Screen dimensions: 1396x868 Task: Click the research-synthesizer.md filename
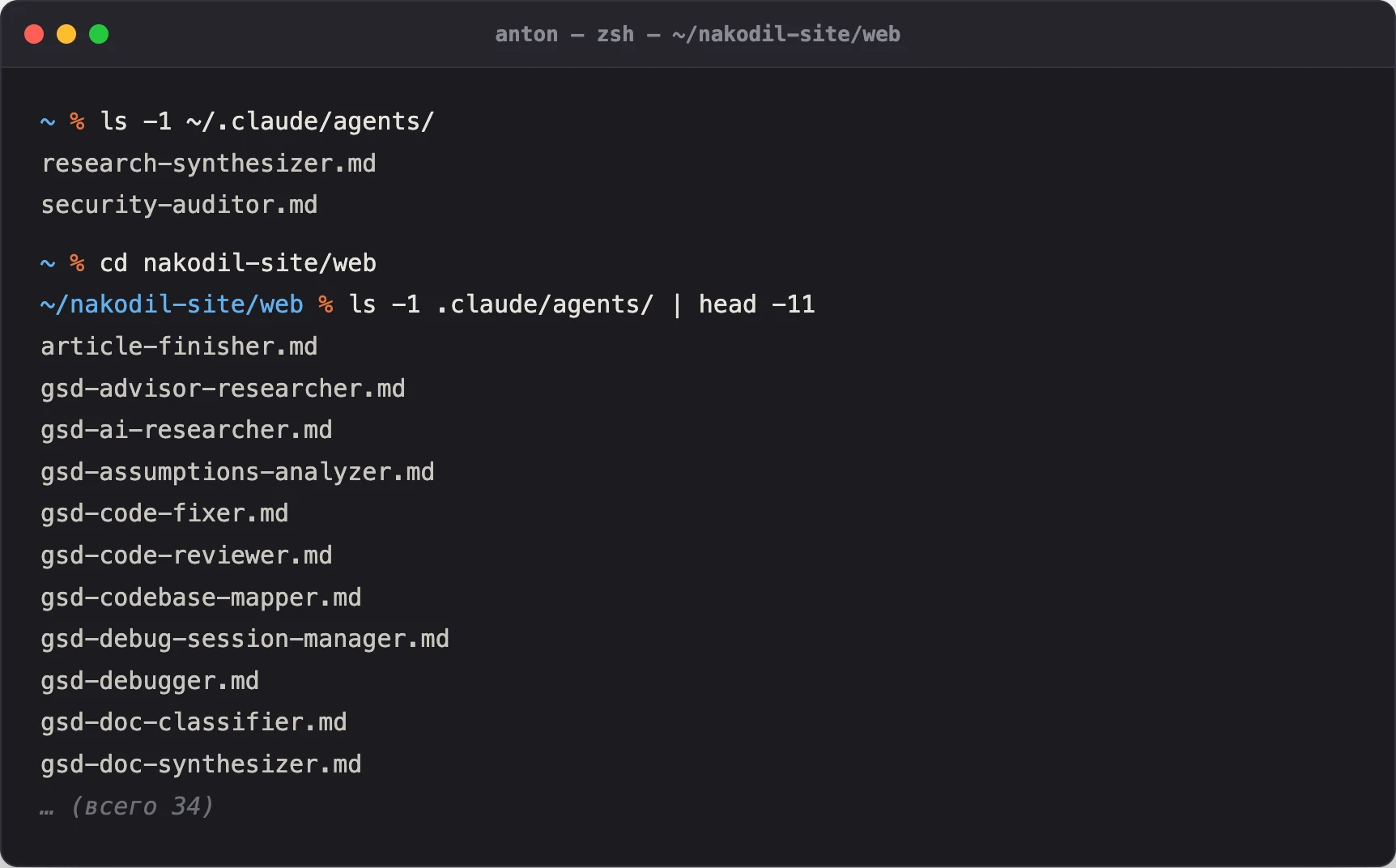(209, 164)
